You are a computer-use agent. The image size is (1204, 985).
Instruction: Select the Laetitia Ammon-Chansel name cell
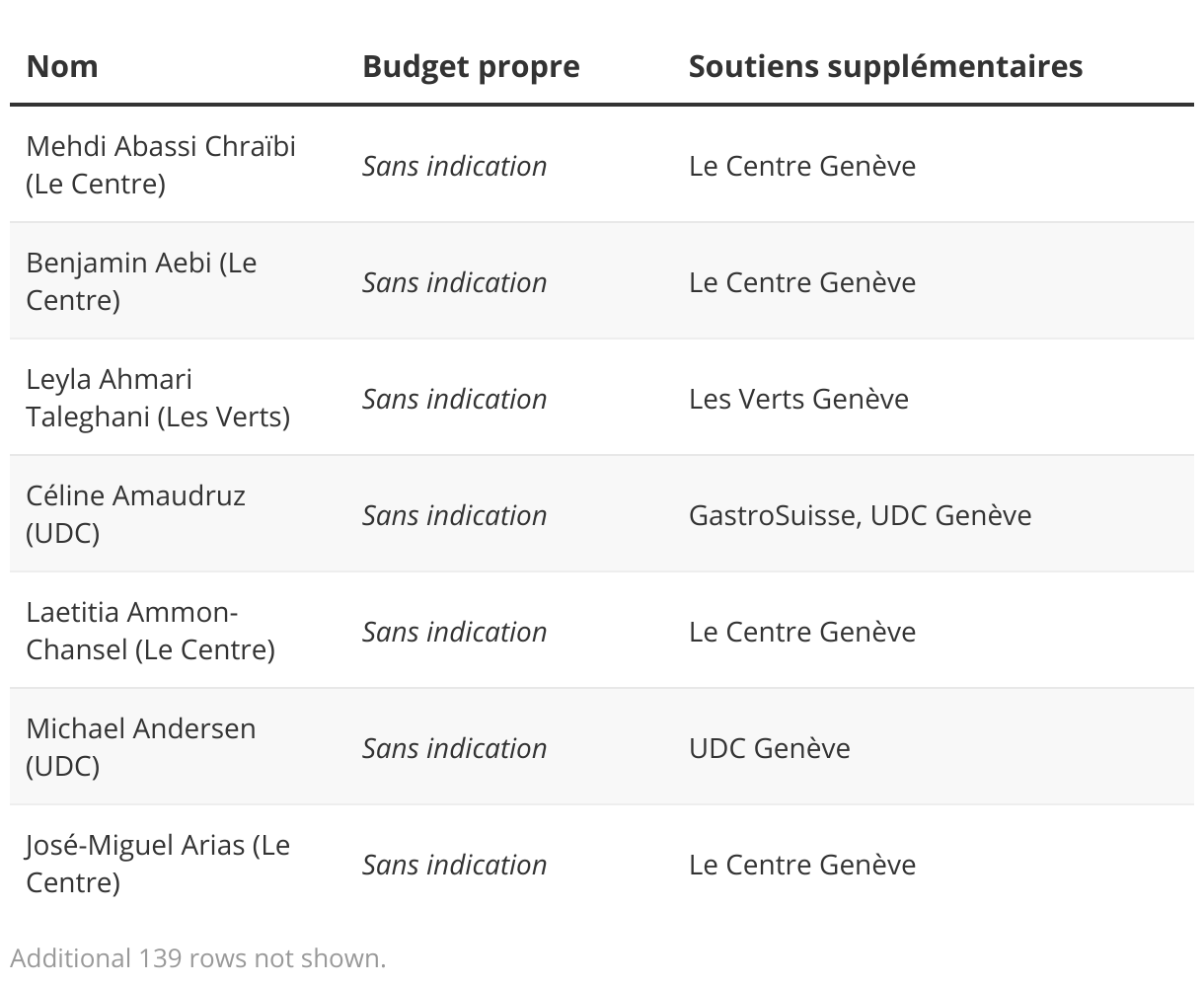(150, 631)
